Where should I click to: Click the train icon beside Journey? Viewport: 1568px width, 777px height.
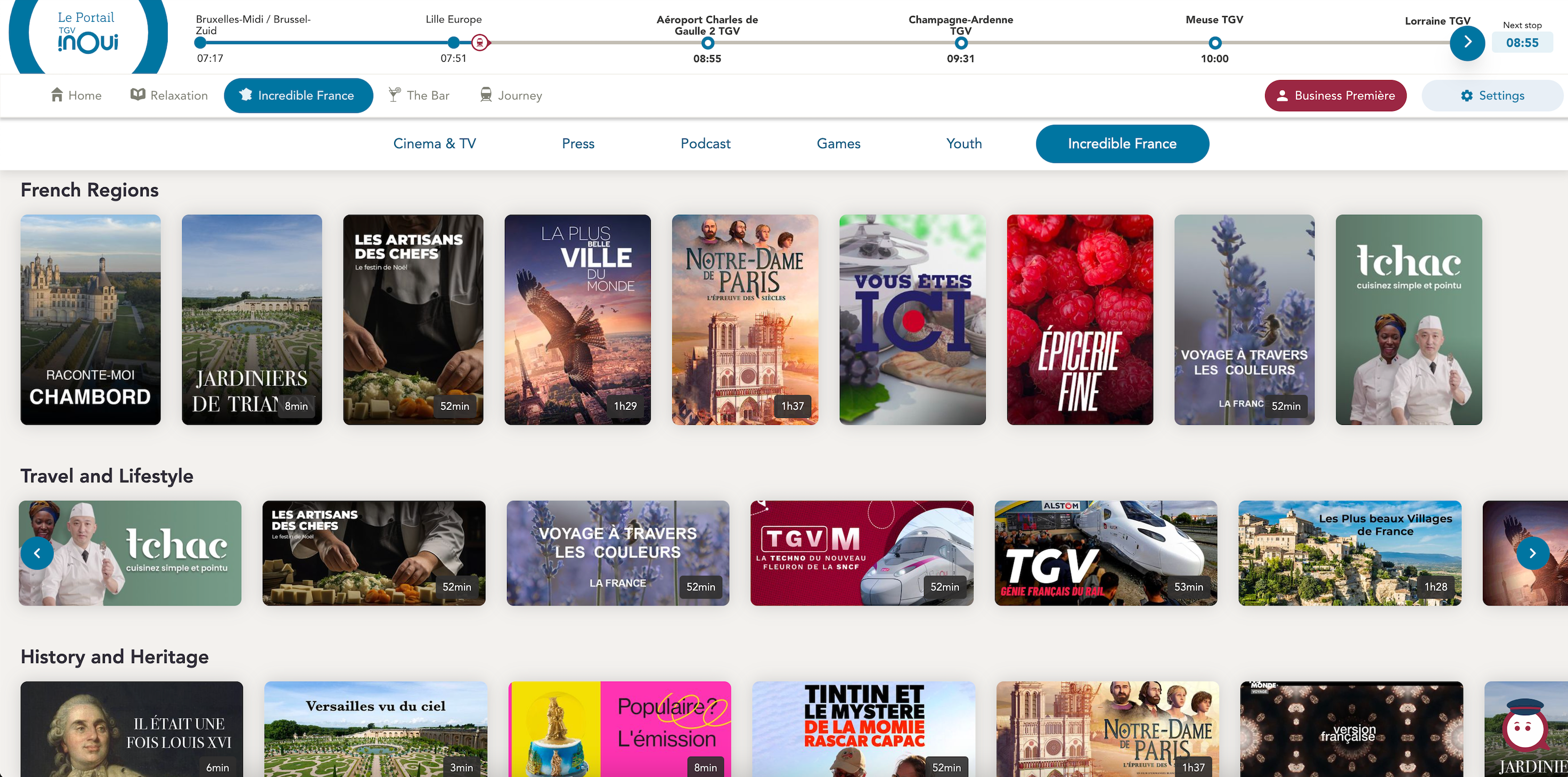tap(486, 94)
